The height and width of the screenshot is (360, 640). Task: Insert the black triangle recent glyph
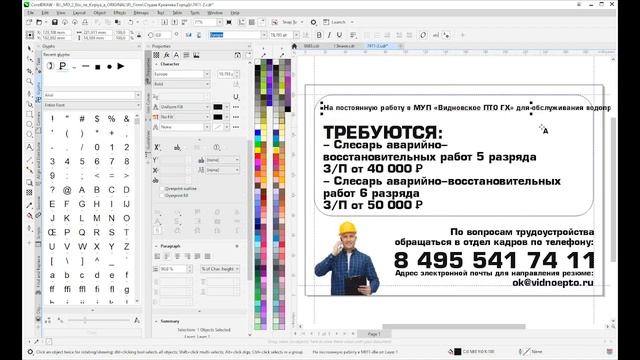point(121,66)
